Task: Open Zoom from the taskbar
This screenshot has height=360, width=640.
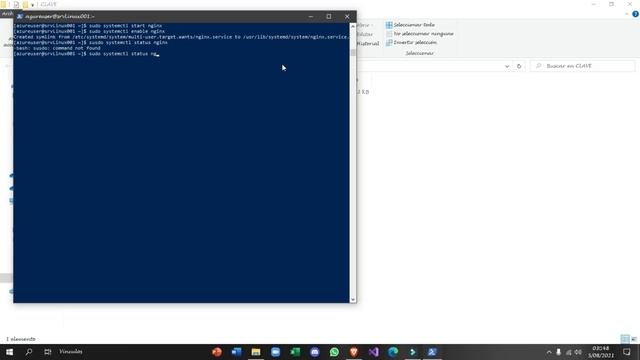Action: [x=276, y=352]
